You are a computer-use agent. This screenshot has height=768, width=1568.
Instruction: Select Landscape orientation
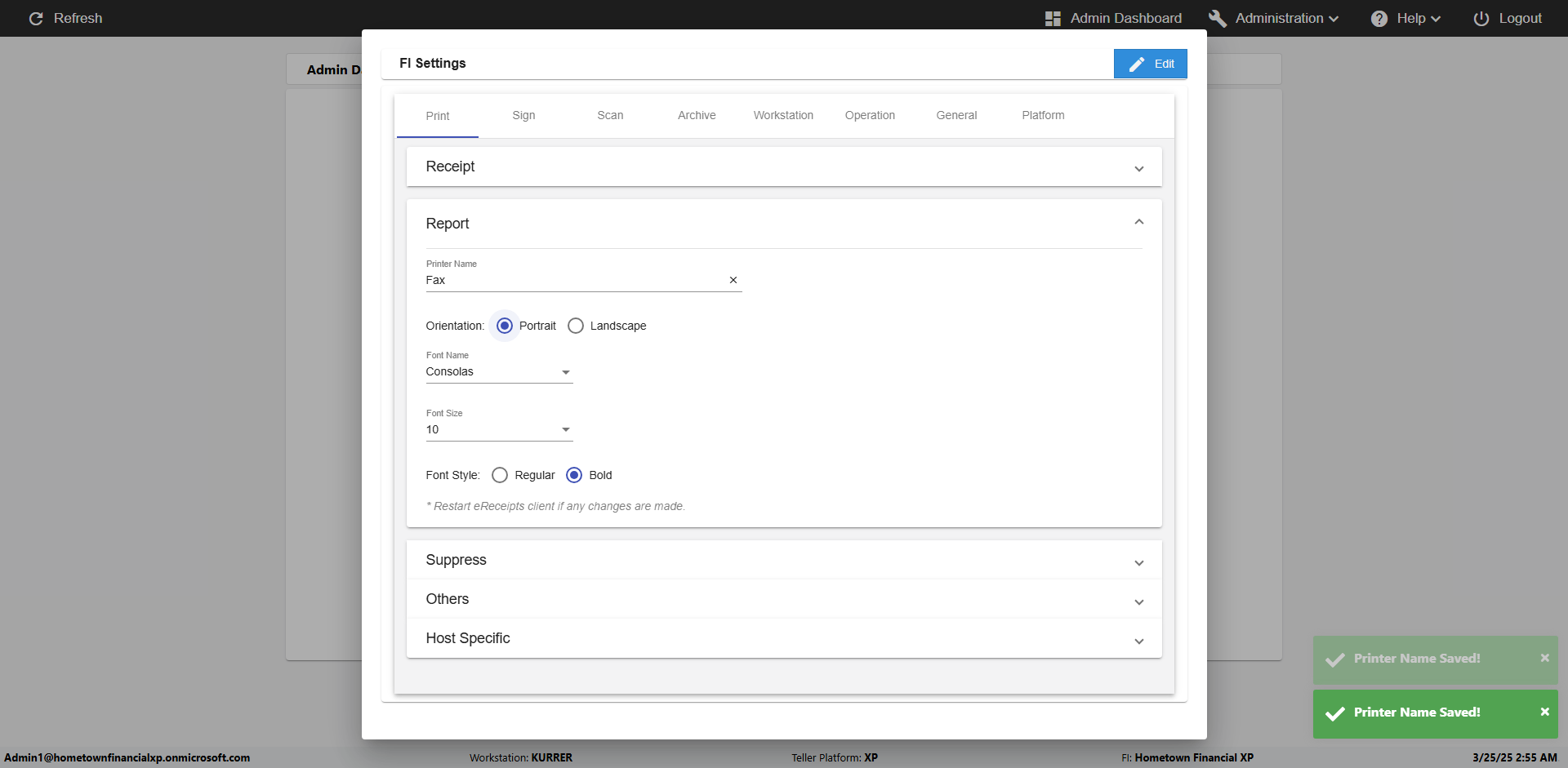(x=576, y=326)
